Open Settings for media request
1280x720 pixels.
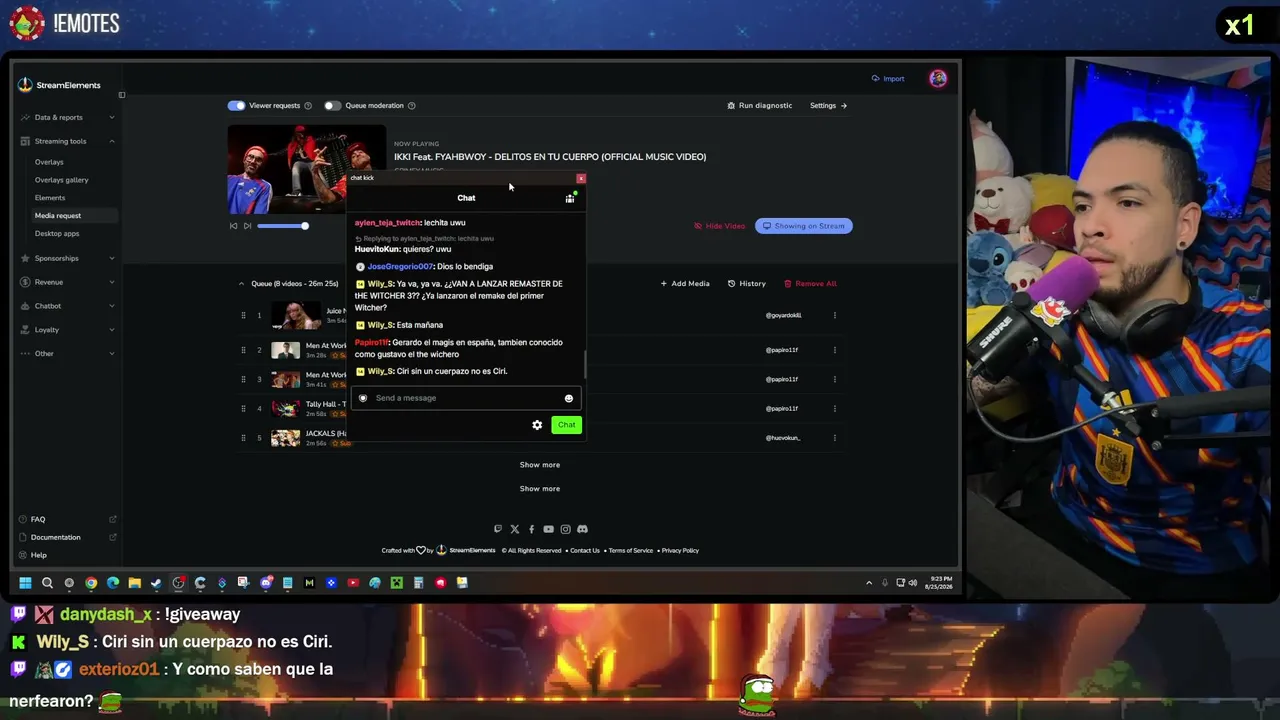pos(828,106)
